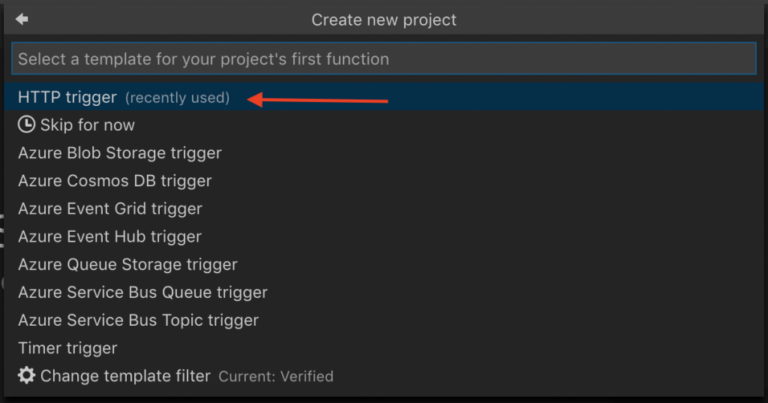Choose Azure Event Grid trigger
This screenshot has height=403, width=768.
tap(110, 209)
